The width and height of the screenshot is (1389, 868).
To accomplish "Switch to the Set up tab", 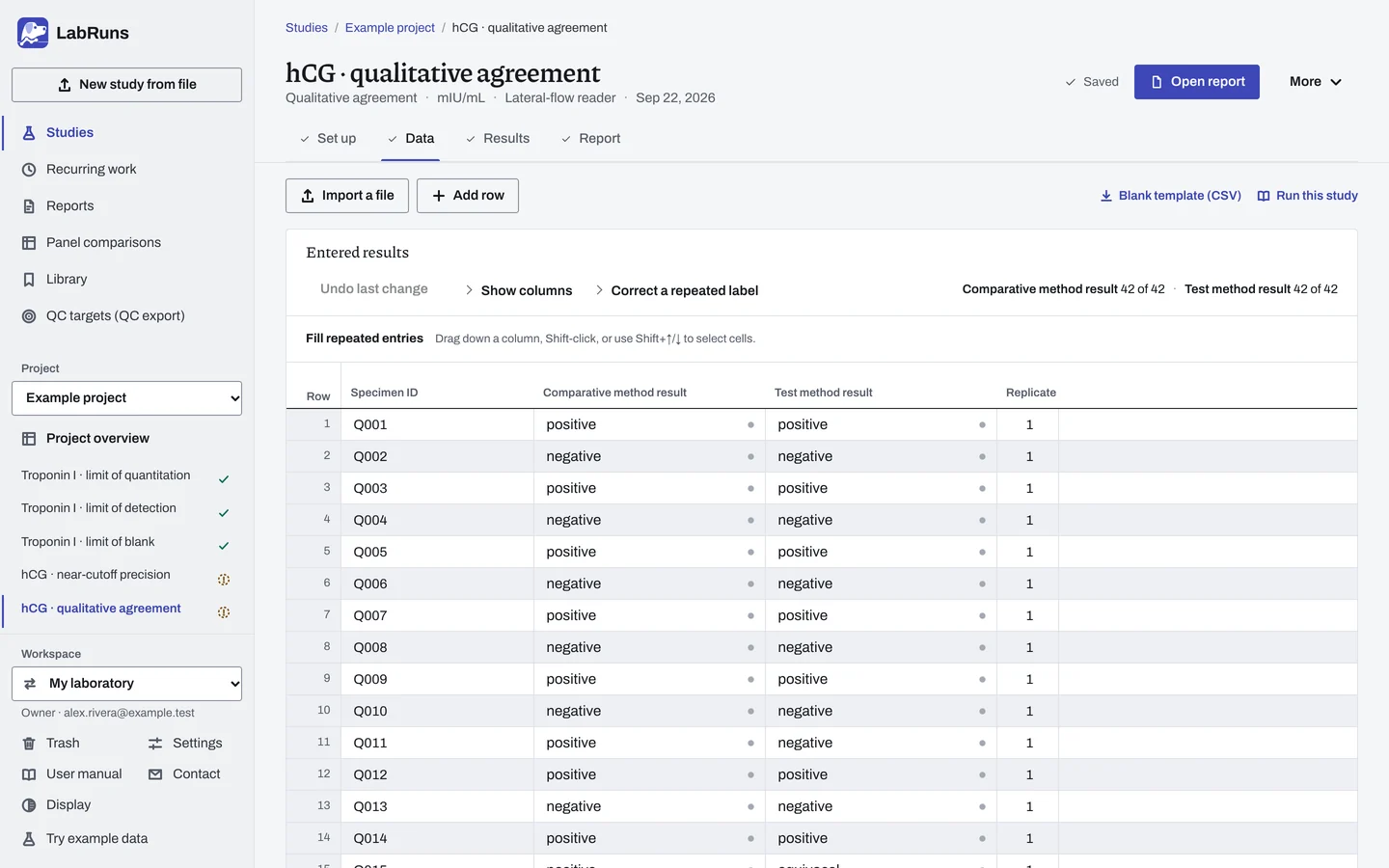I will pos(327,139).
